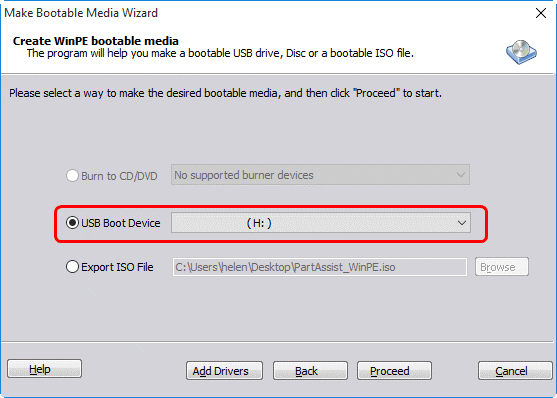Image resolution: width=557 pixels, height=398 pixels.
Task: Click the Browse button
Action: tap(502, 267)
